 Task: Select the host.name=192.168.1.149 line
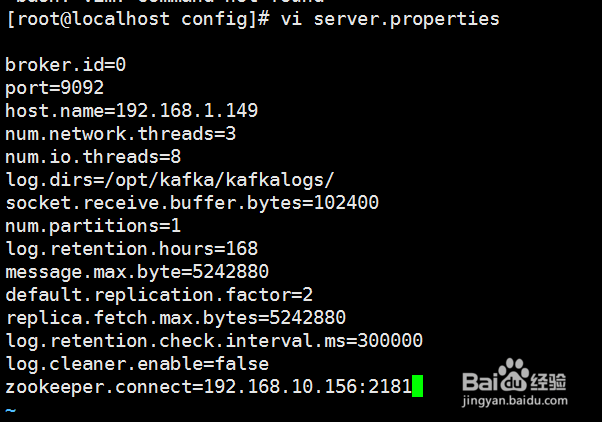click(x=132, y=111)
